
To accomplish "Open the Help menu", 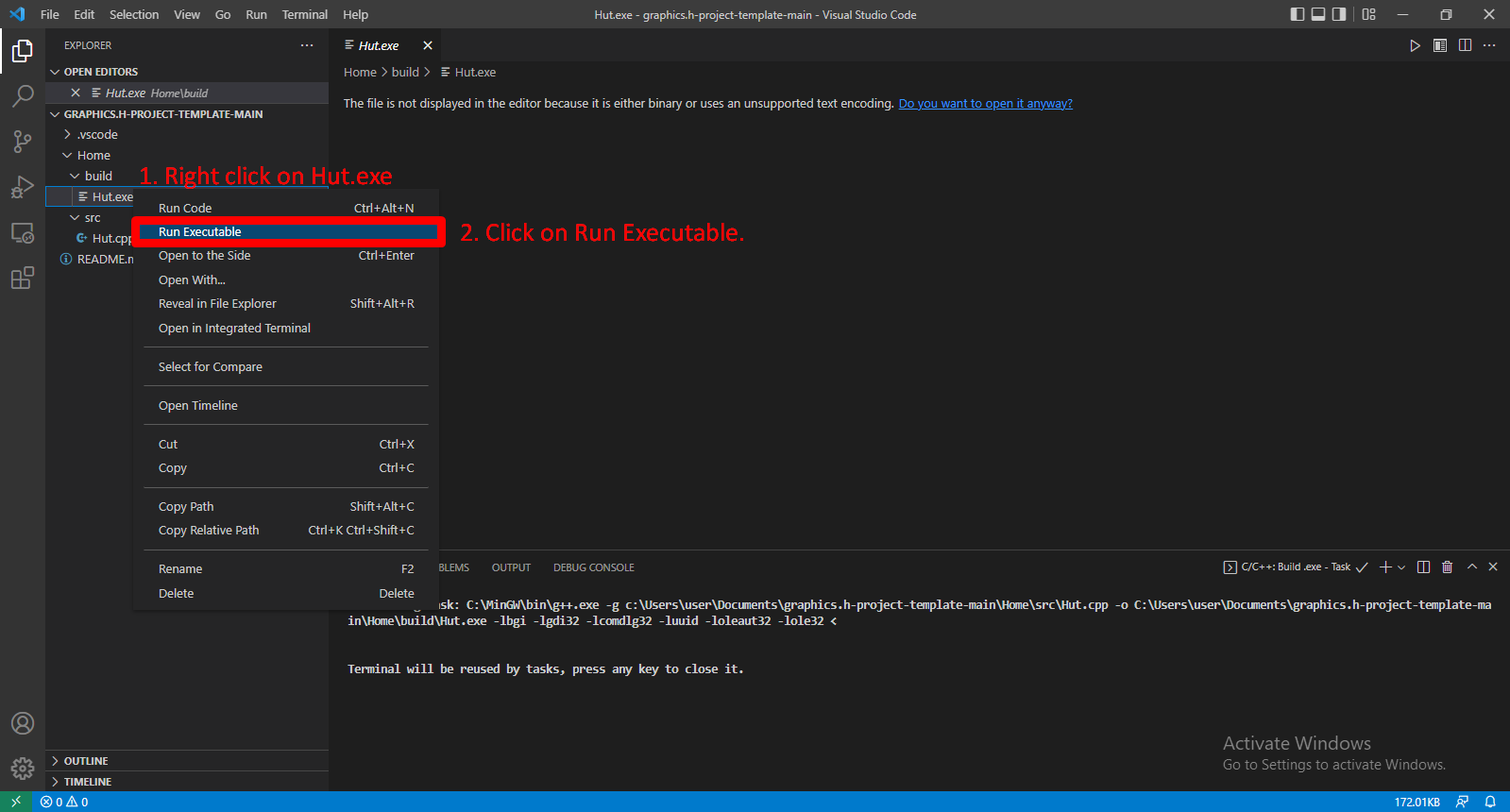I will 355,14.
